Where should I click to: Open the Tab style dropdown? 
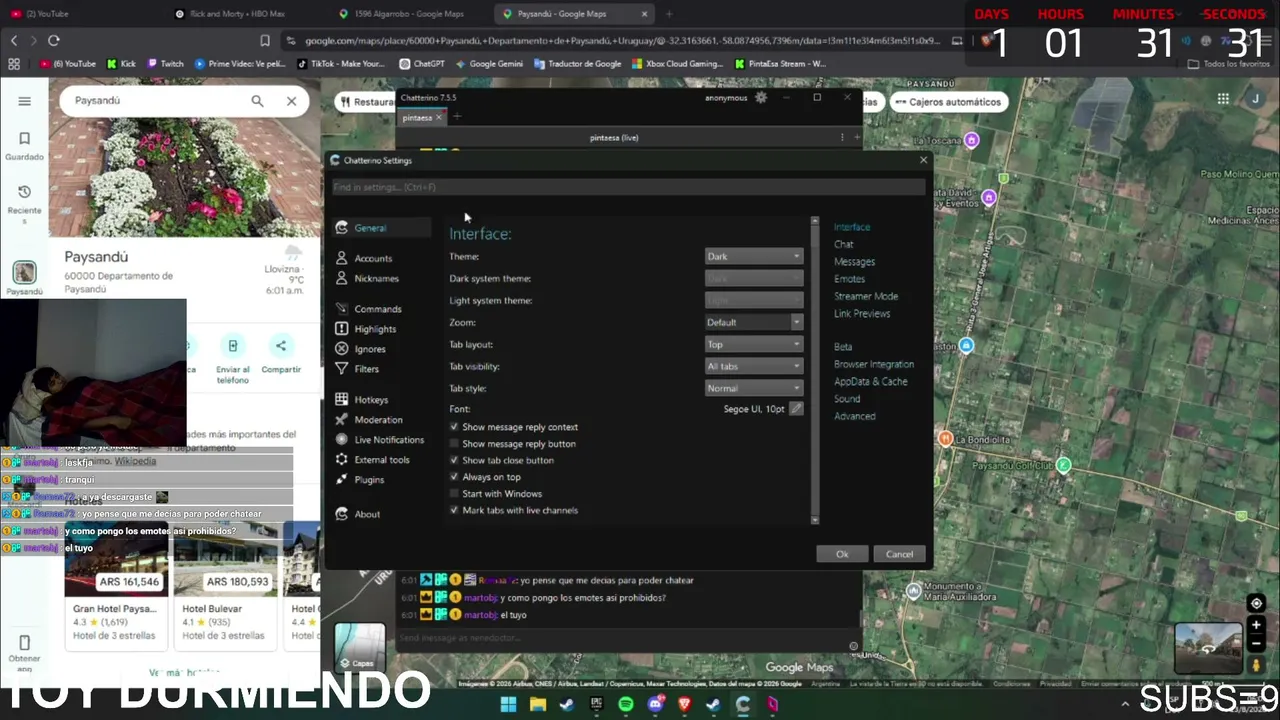pos(754,389)
